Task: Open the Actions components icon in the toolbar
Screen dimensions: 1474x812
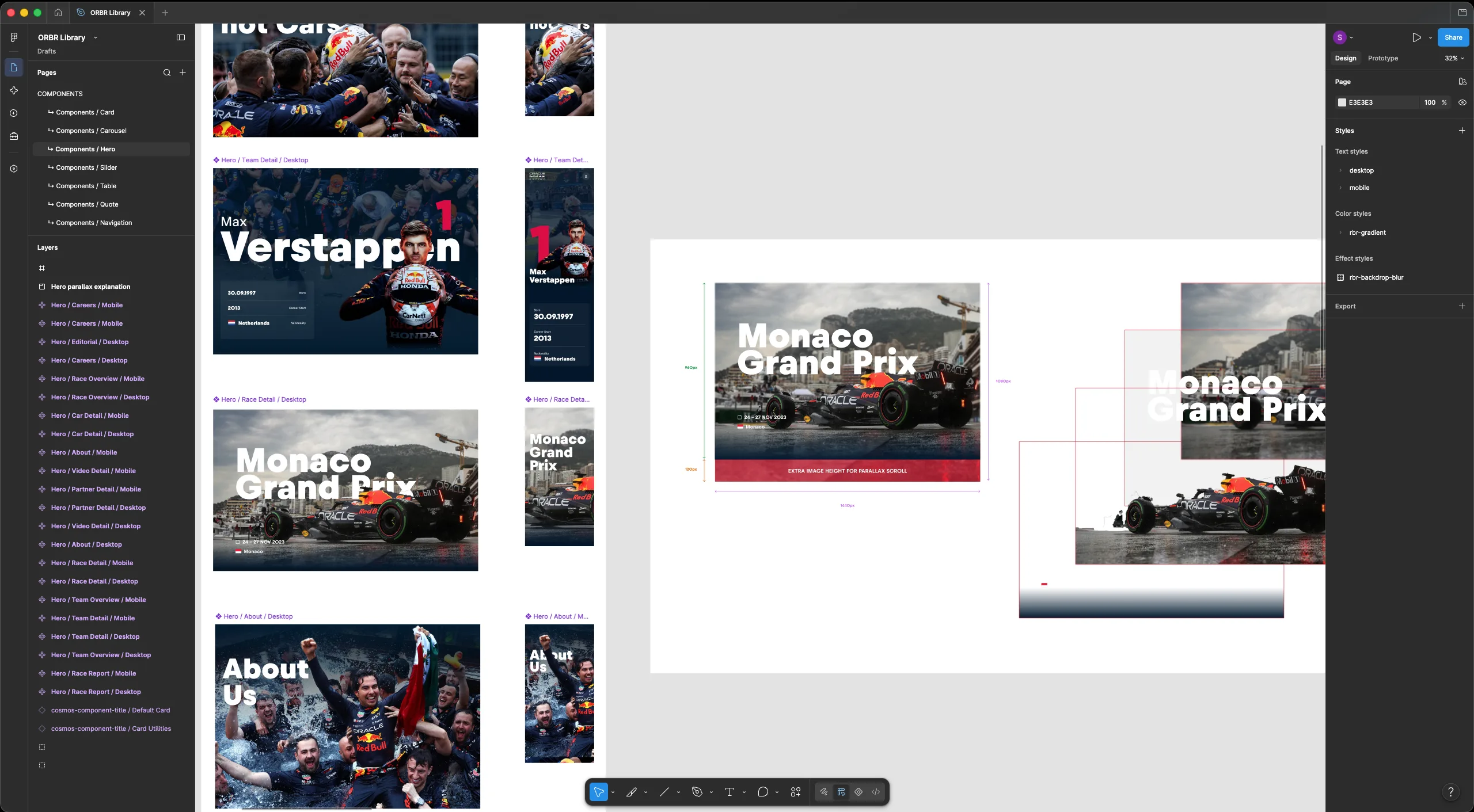Action: 796,792
